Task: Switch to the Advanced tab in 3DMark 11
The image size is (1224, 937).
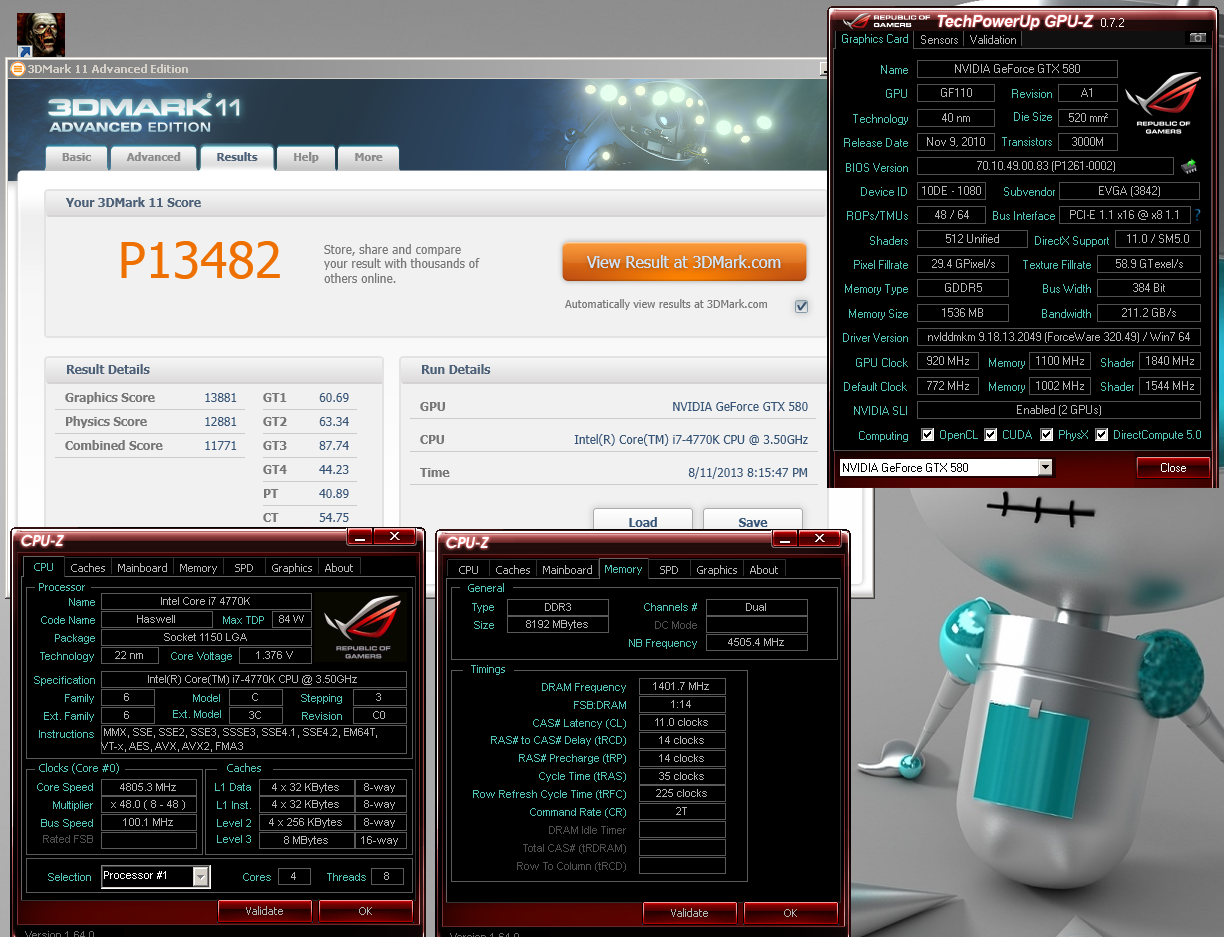Action: tap(153, 157)
